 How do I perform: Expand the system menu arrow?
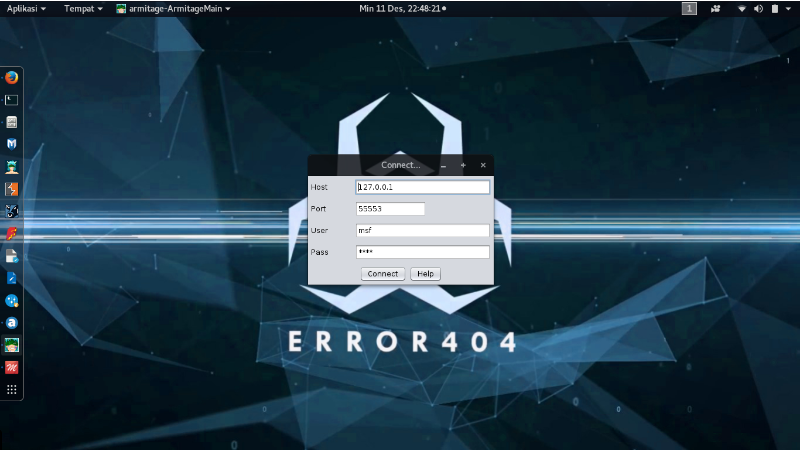point(788,9)
